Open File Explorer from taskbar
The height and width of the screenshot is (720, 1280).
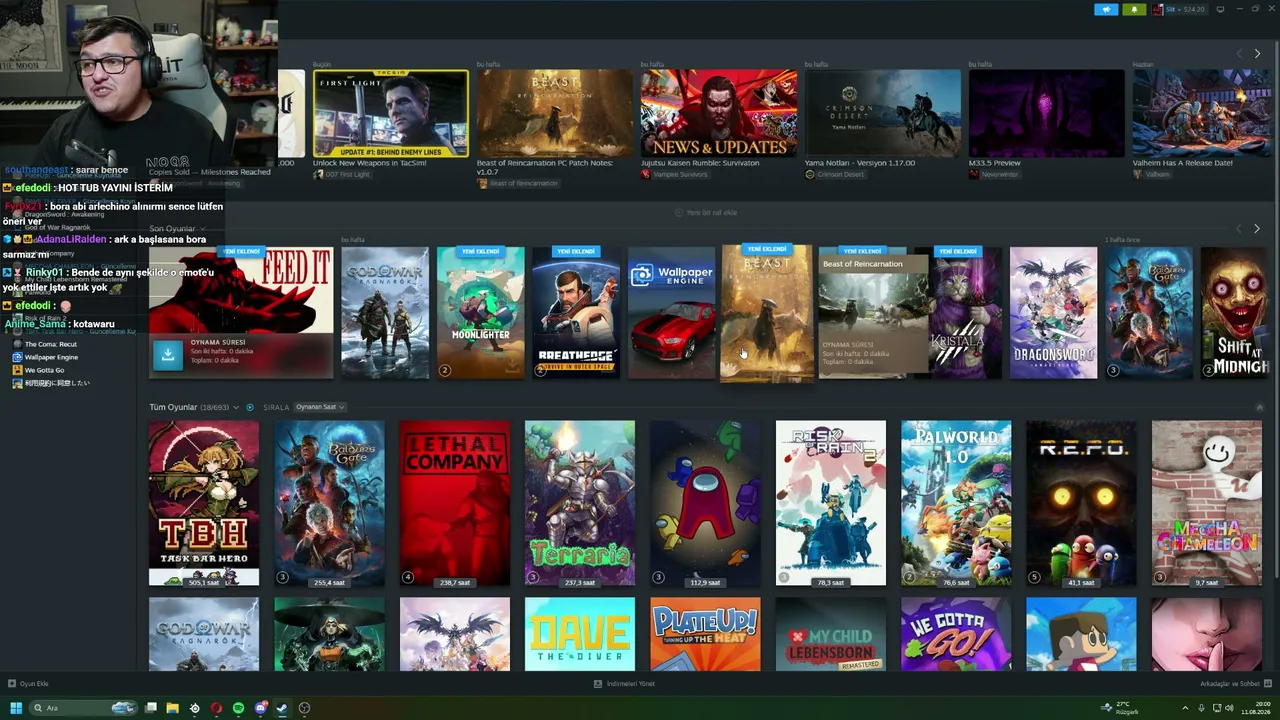pyautogui.click(x=172, y=708)
